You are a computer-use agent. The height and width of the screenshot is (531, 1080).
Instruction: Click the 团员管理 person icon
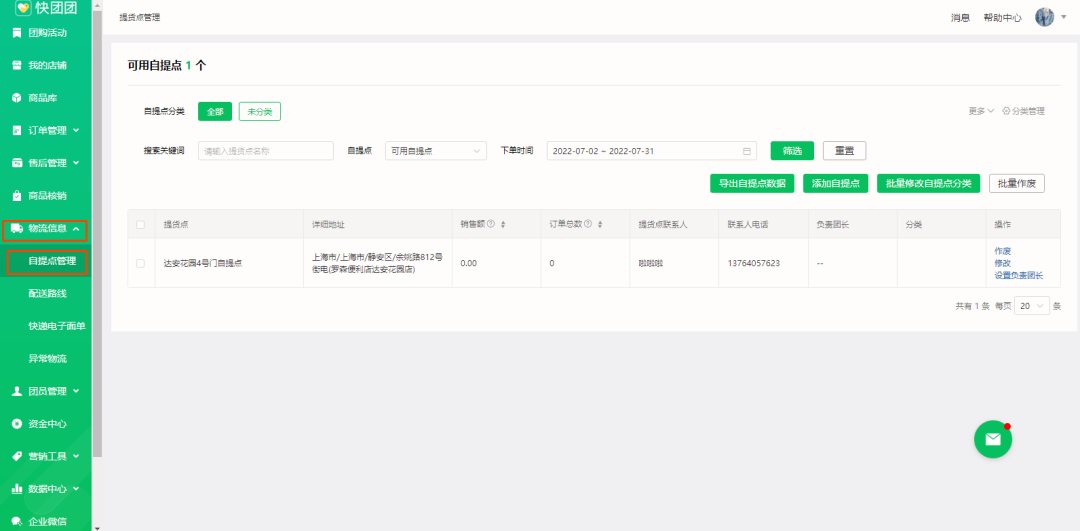click(x=17, y=391)
